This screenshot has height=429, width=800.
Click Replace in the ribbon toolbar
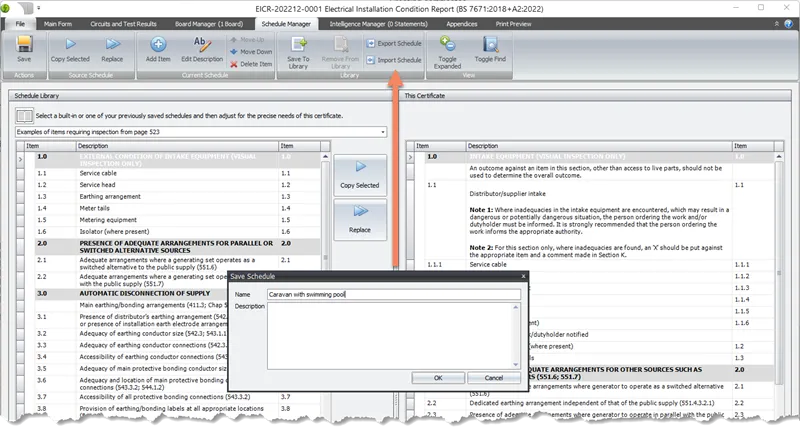click(112, 49)
